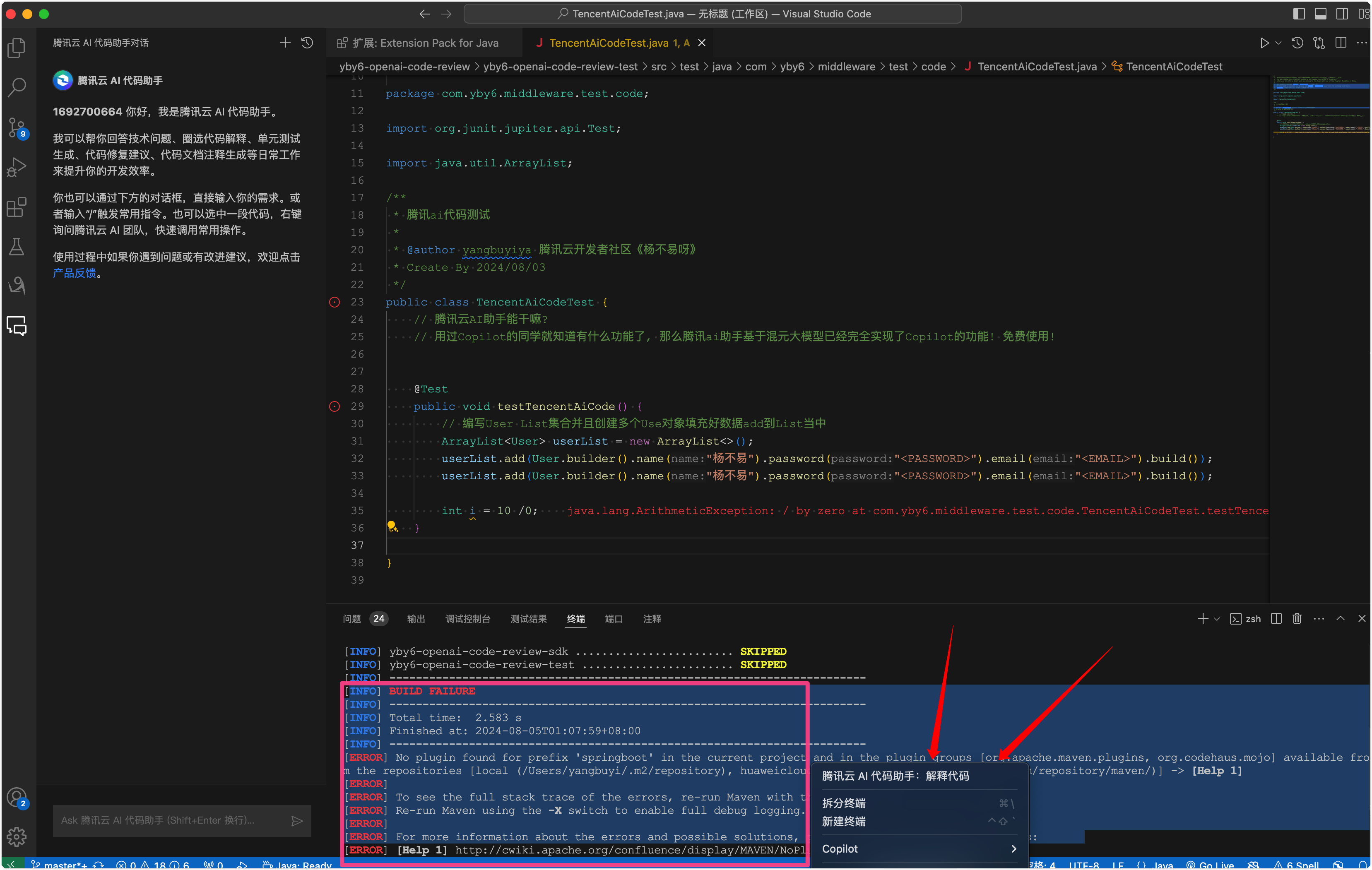Split the editor to the right
Image resolution: width=1372 pixels, height=870 pixels.
pyautogui.click(x=1341, y=43)
